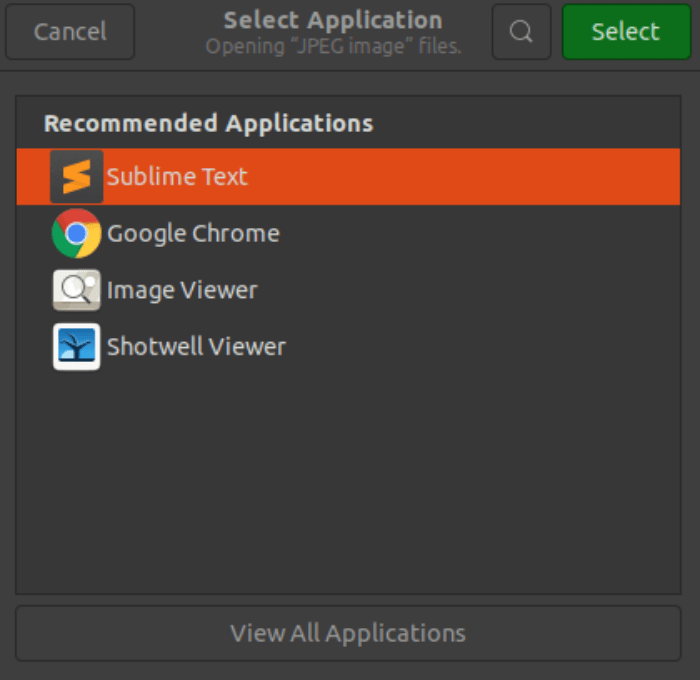700x680 pixels.
Task: Click the Sublime Text app icon
Action: (77, 177)
